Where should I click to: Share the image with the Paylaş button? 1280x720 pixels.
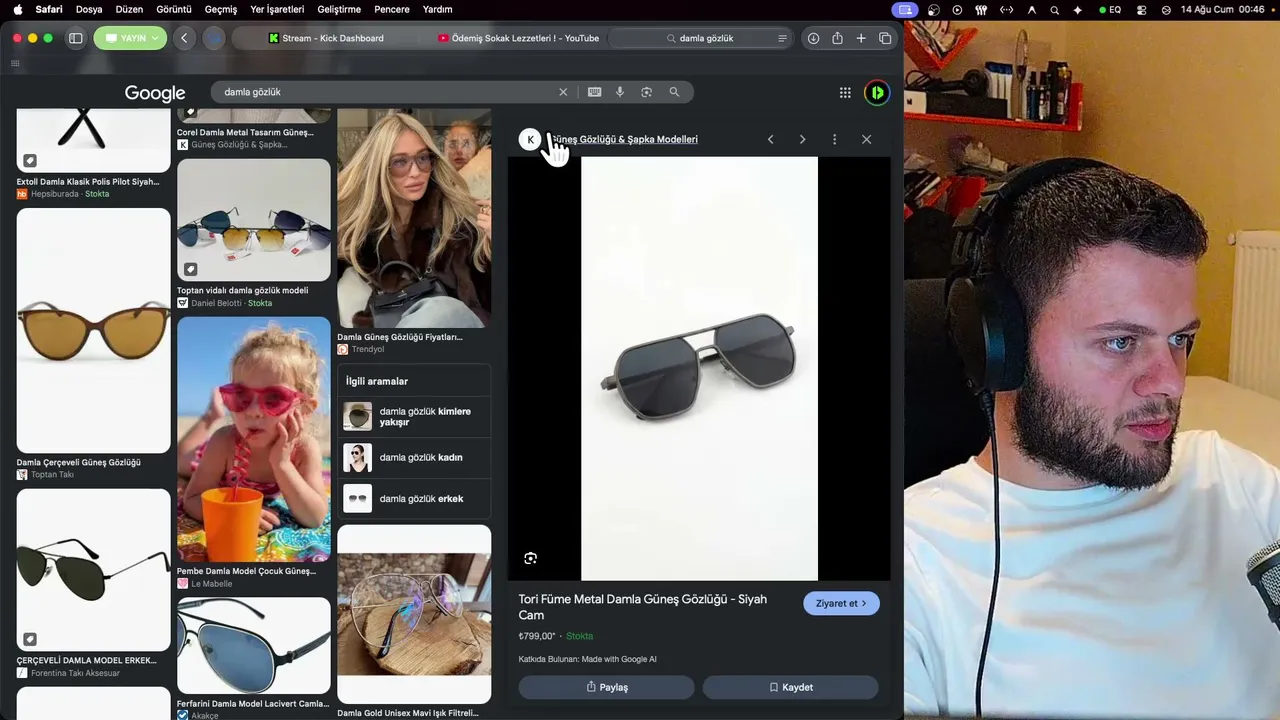pos(606,687)
